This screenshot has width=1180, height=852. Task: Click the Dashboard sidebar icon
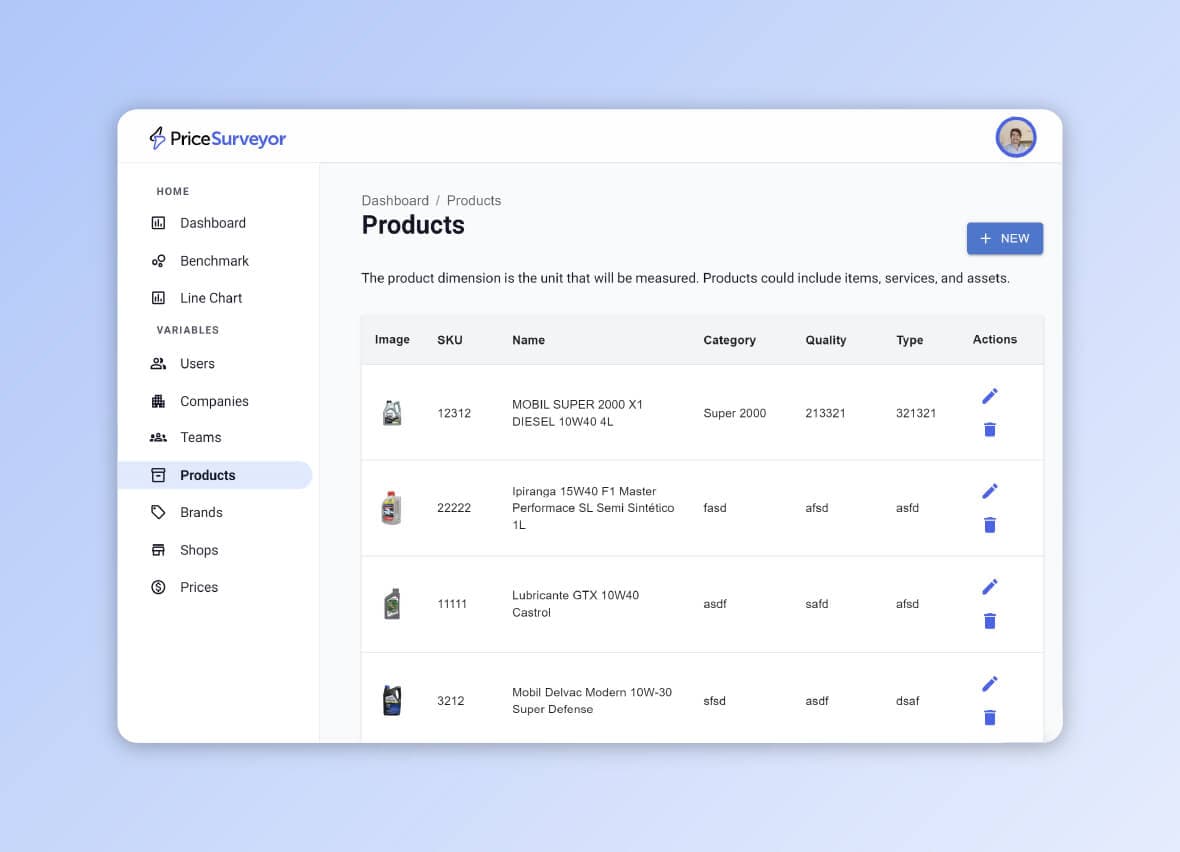coord(158,223)
